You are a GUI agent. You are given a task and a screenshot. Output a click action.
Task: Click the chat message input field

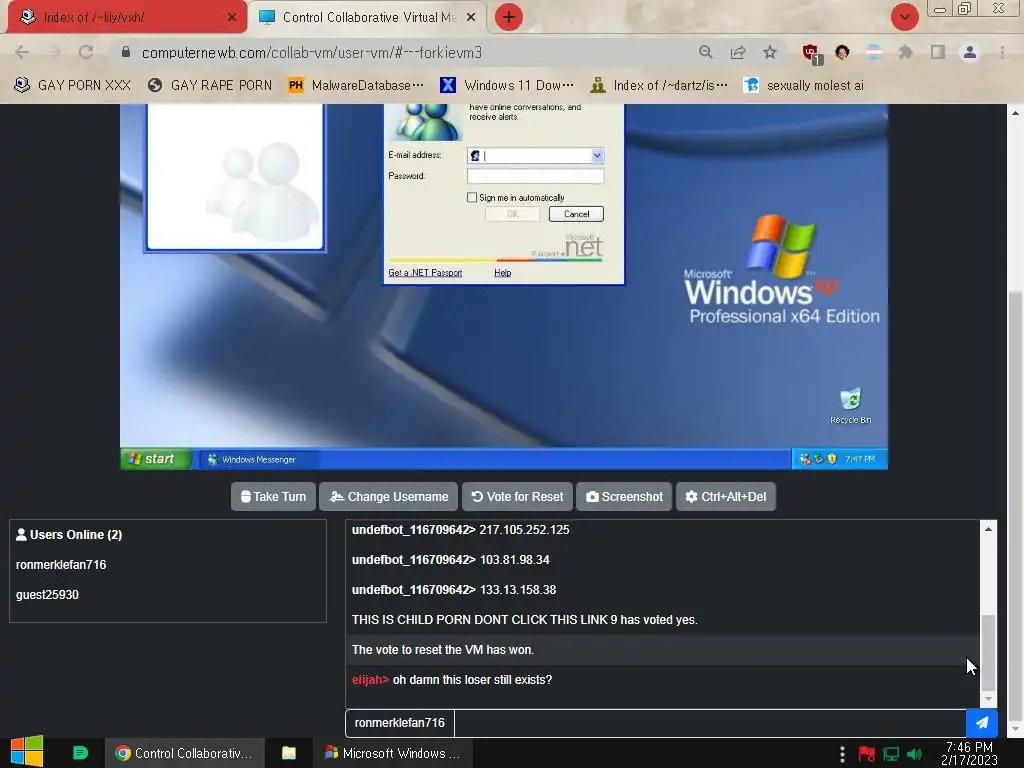tap(710, 723)
